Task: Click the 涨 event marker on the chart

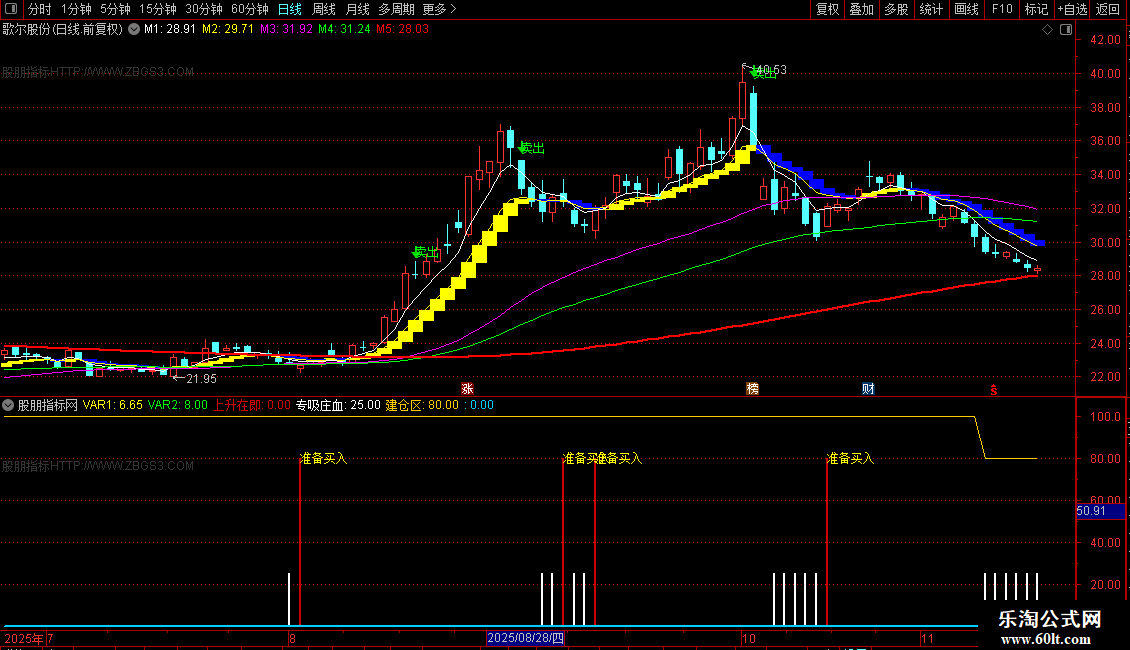Action: tap(467, 389)
